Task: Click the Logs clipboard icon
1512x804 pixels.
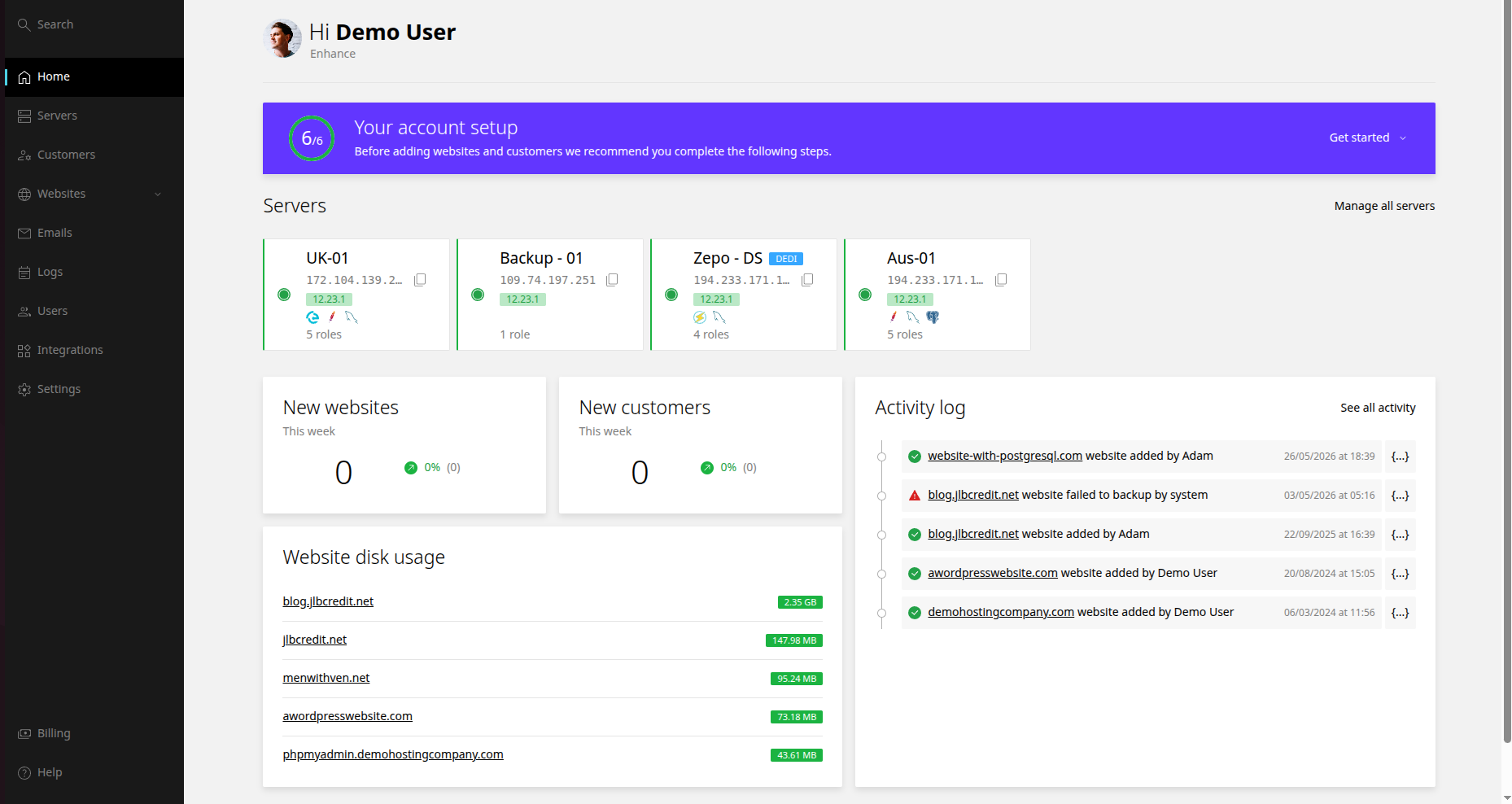Action: pos(24,273)
